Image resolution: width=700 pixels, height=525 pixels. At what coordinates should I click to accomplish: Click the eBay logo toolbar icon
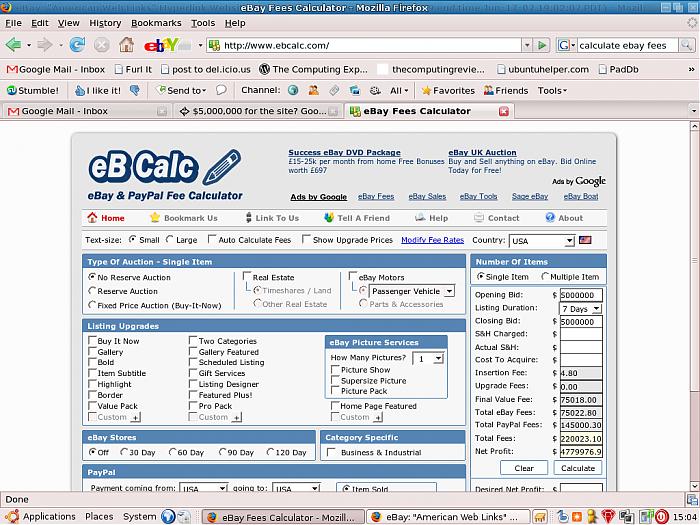point(167,45)
